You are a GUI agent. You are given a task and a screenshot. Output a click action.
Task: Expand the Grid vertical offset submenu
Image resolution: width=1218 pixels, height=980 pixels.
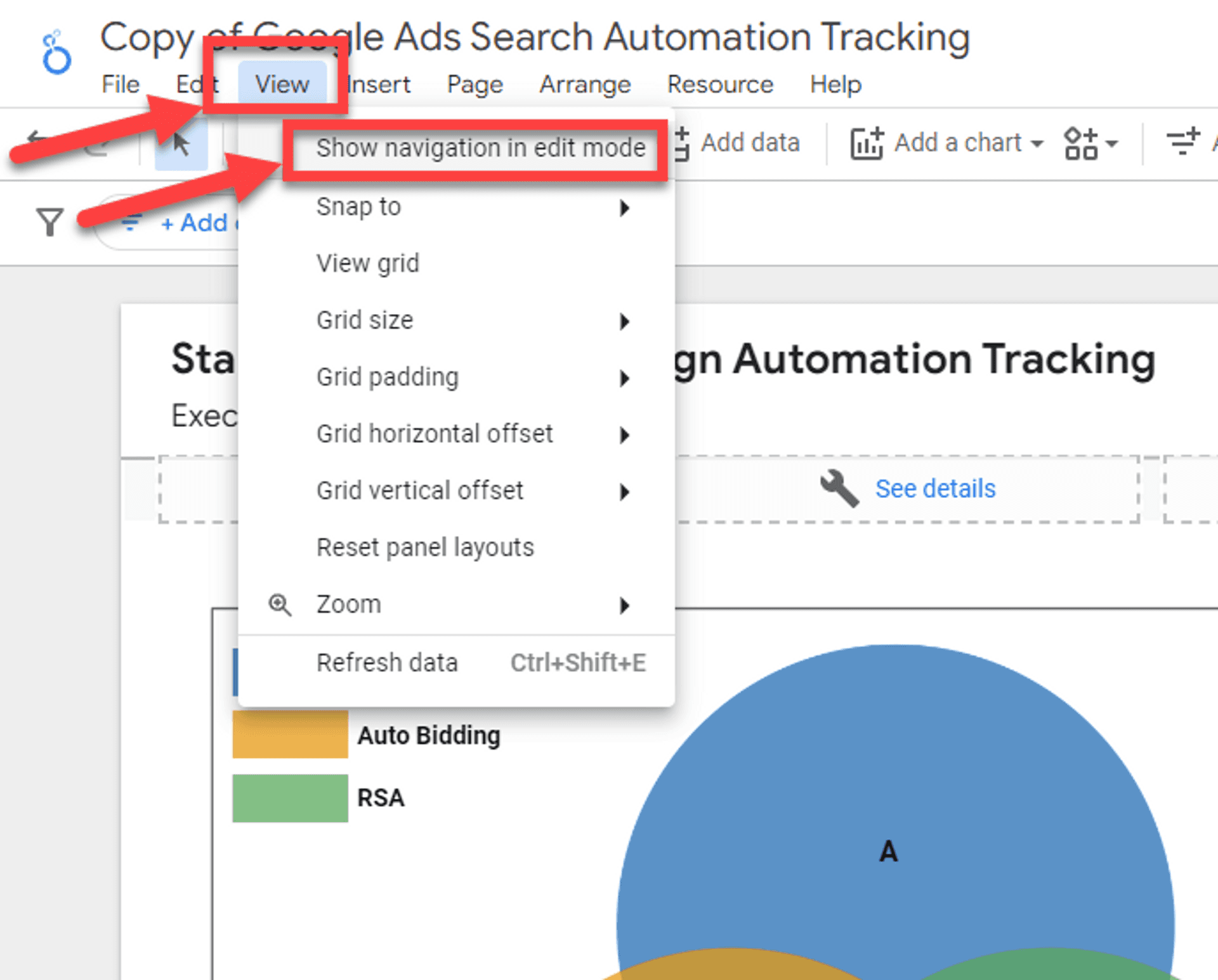(x=456, y=491)
